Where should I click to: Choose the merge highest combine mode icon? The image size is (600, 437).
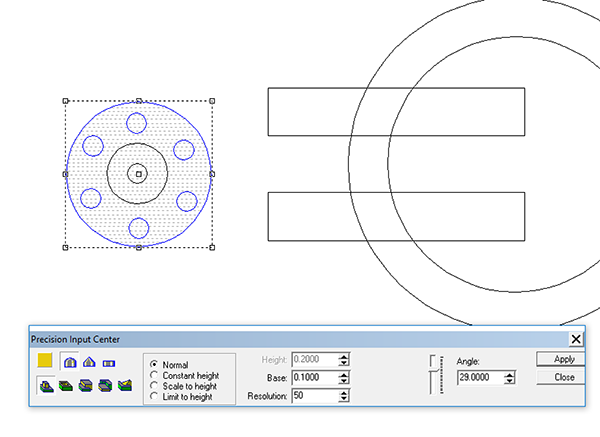point(85,386)
